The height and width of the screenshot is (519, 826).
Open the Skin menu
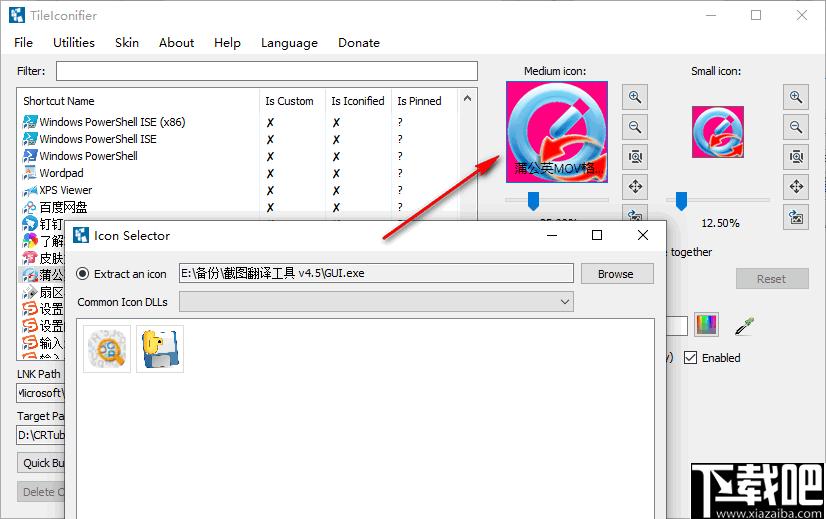(x=127, y=43)
